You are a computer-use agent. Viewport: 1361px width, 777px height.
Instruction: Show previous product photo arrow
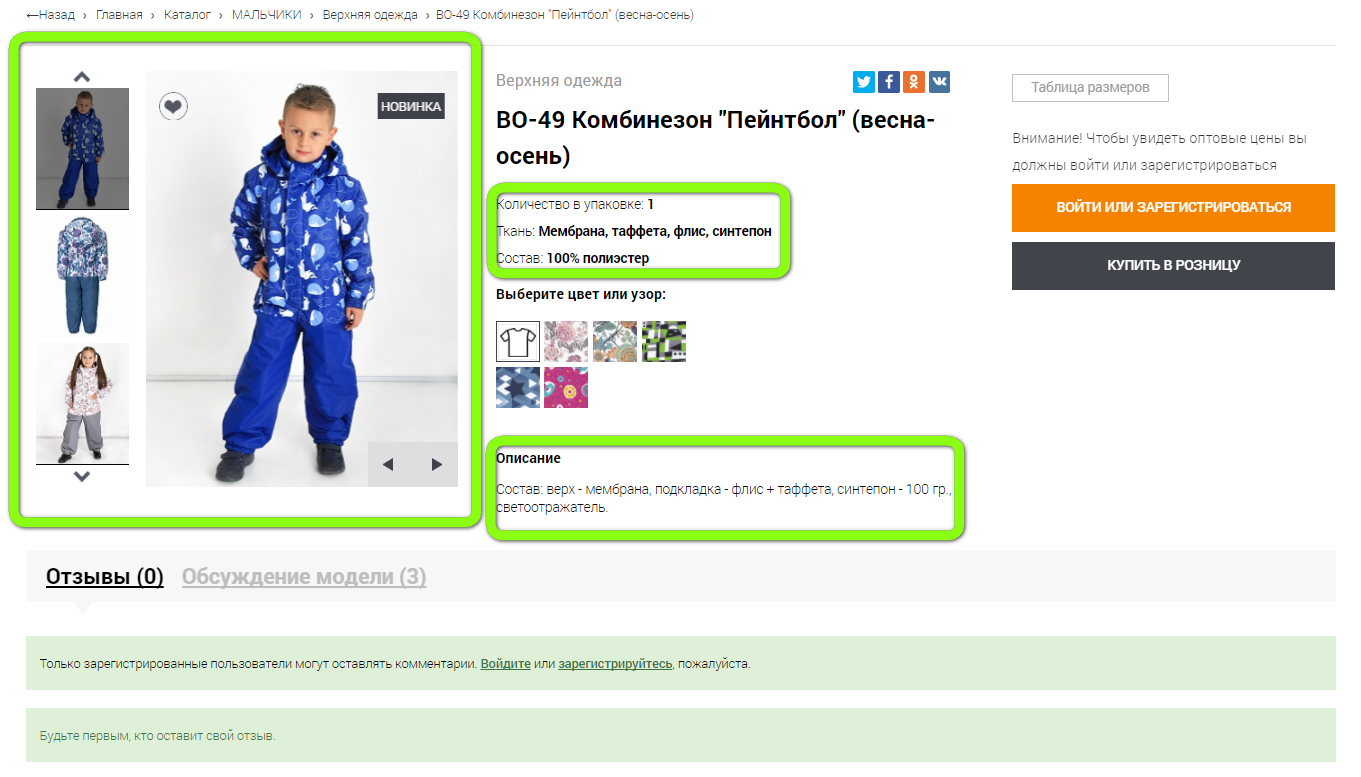click(390, 464)
